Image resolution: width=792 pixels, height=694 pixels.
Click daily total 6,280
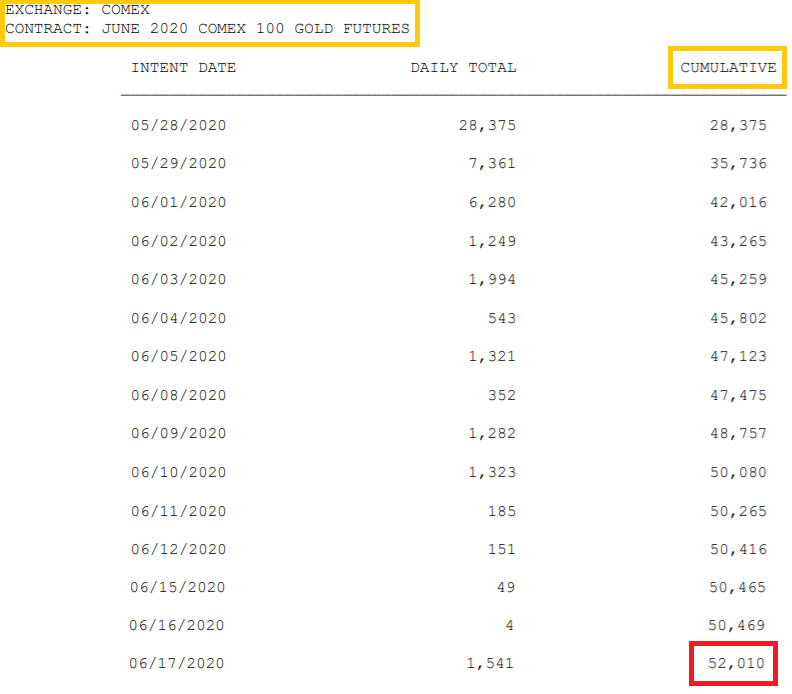click(492, 203)
